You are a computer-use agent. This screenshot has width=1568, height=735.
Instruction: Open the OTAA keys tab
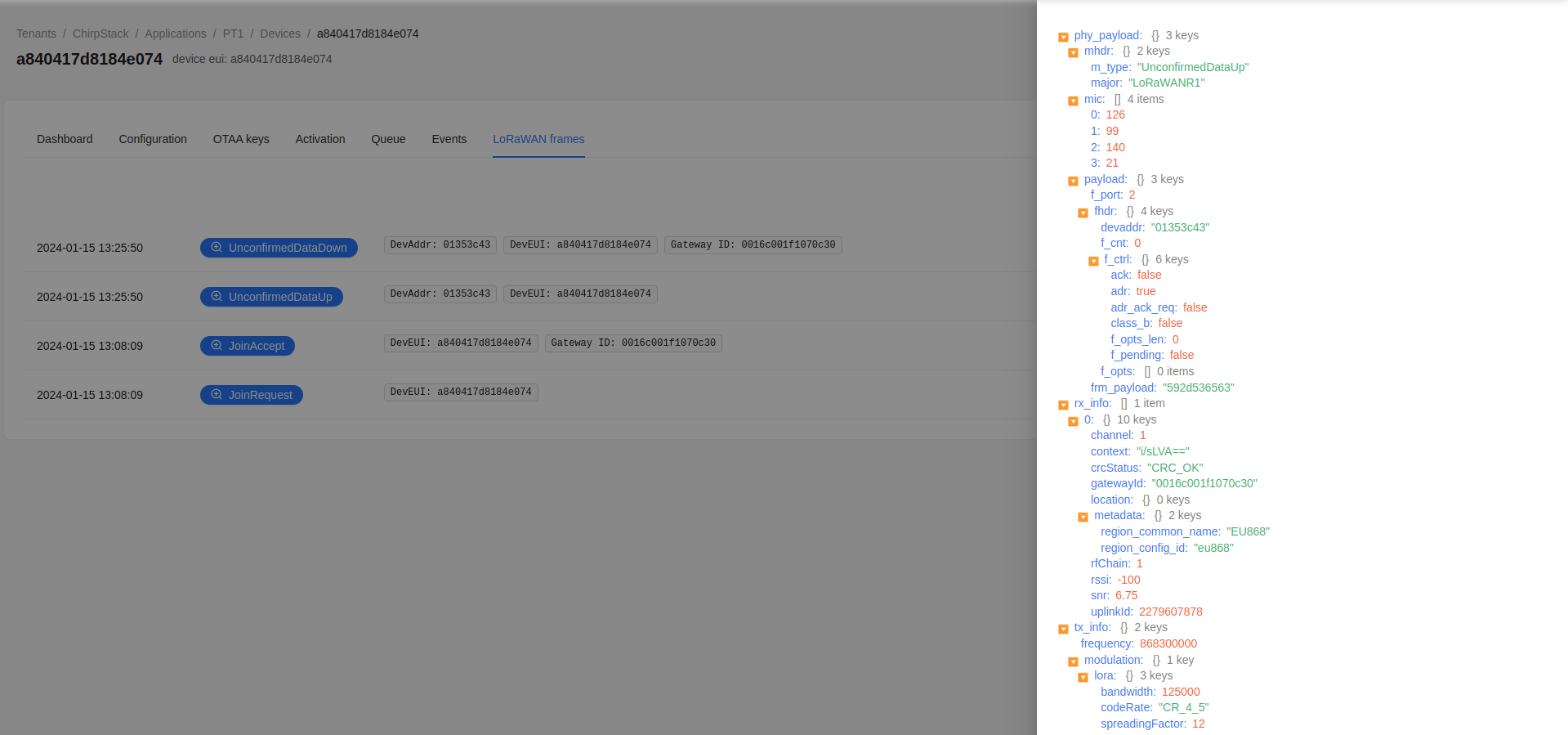[x=241, y=139]
